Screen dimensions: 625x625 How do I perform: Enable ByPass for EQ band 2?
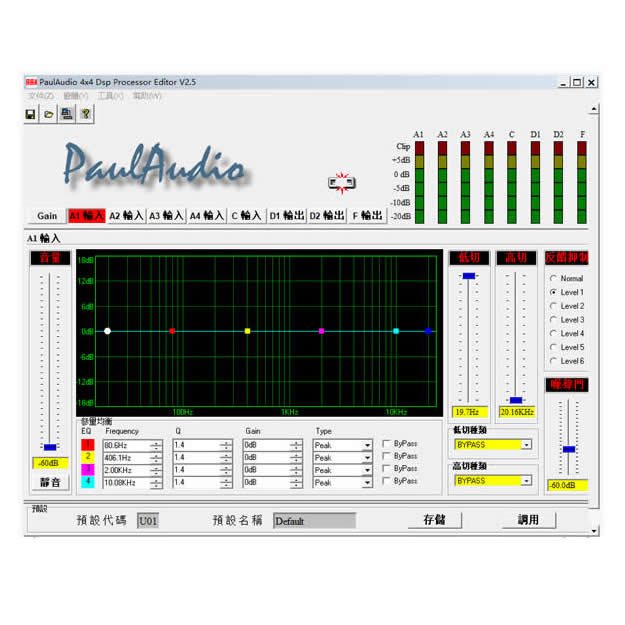point(386,456)
